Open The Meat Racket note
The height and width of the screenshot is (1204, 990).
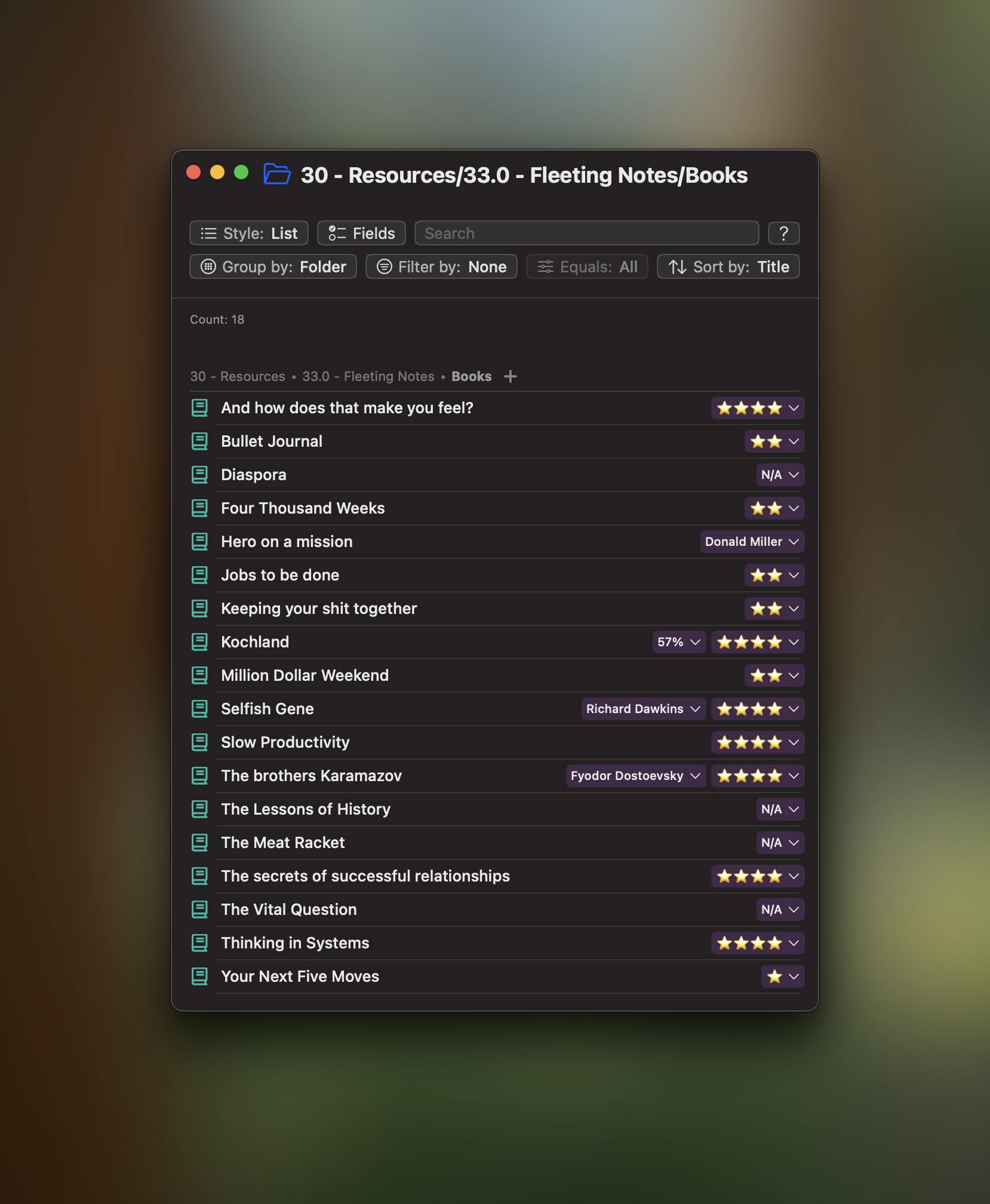[283, 843]
